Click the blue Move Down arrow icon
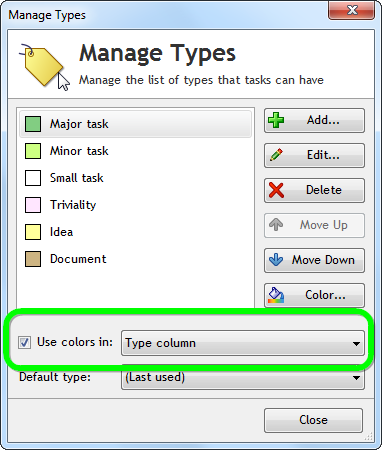This screenshot has width=382, height=450. click(x=276, y=260)
